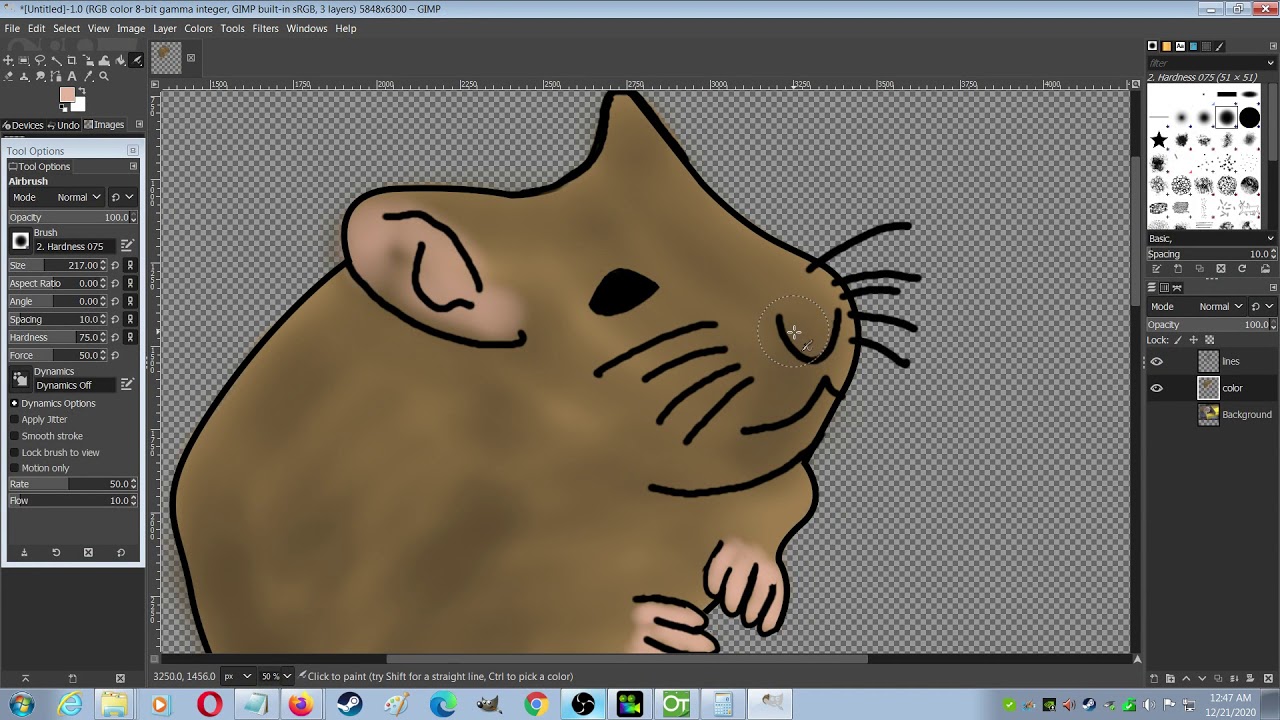The height and width of the screenshot is (720, 1280).
Task: Select the active Airbrush tool icon
Action: (136, 60)
